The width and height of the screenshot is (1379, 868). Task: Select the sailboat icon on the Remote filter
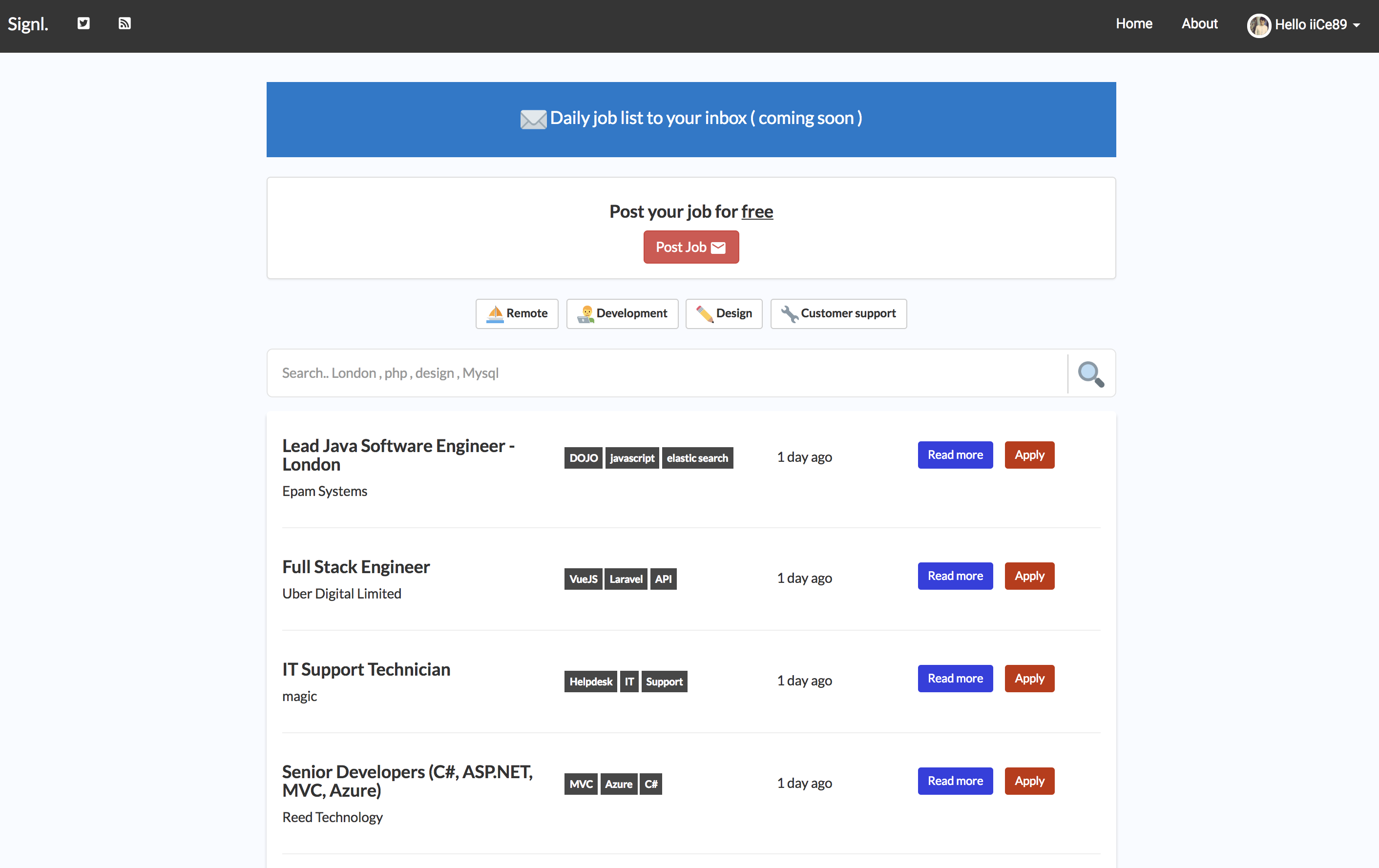pyautogui.click(x=496, y=313)
